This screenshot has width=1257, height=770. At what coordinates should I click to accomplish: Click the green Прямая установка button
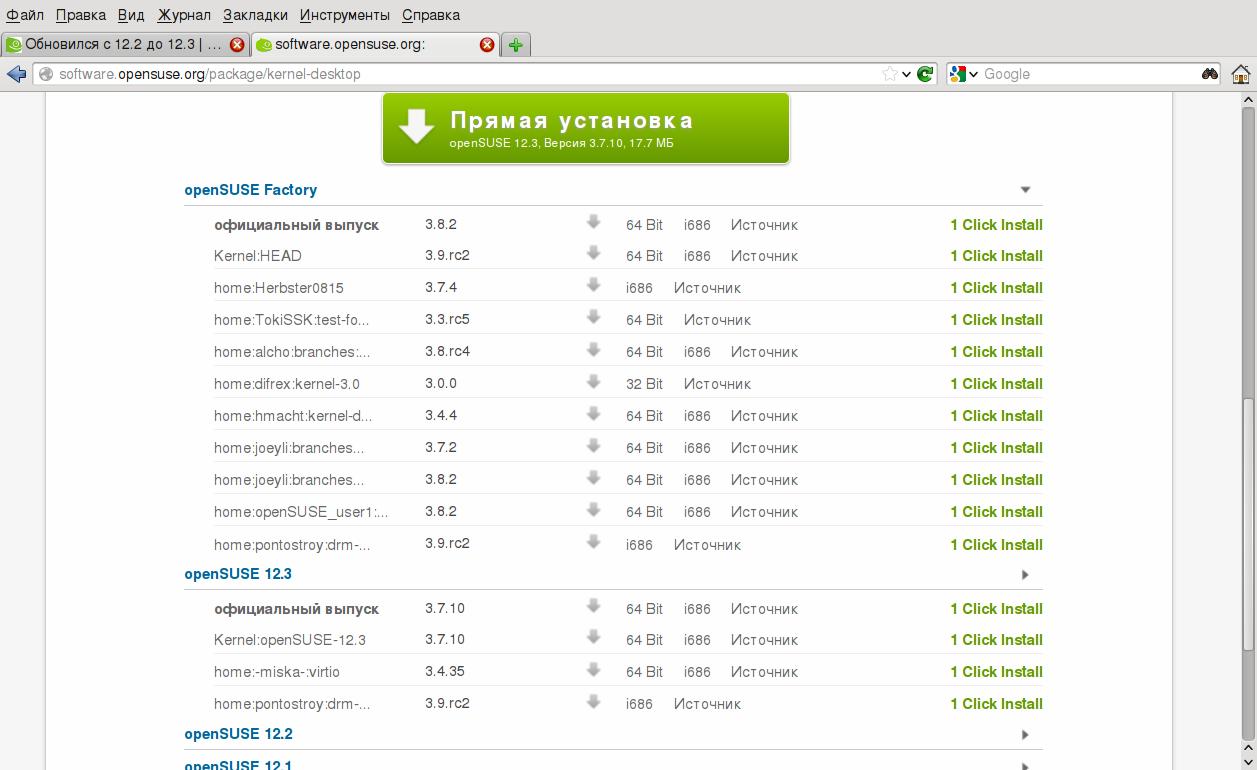tap(586, 129)
